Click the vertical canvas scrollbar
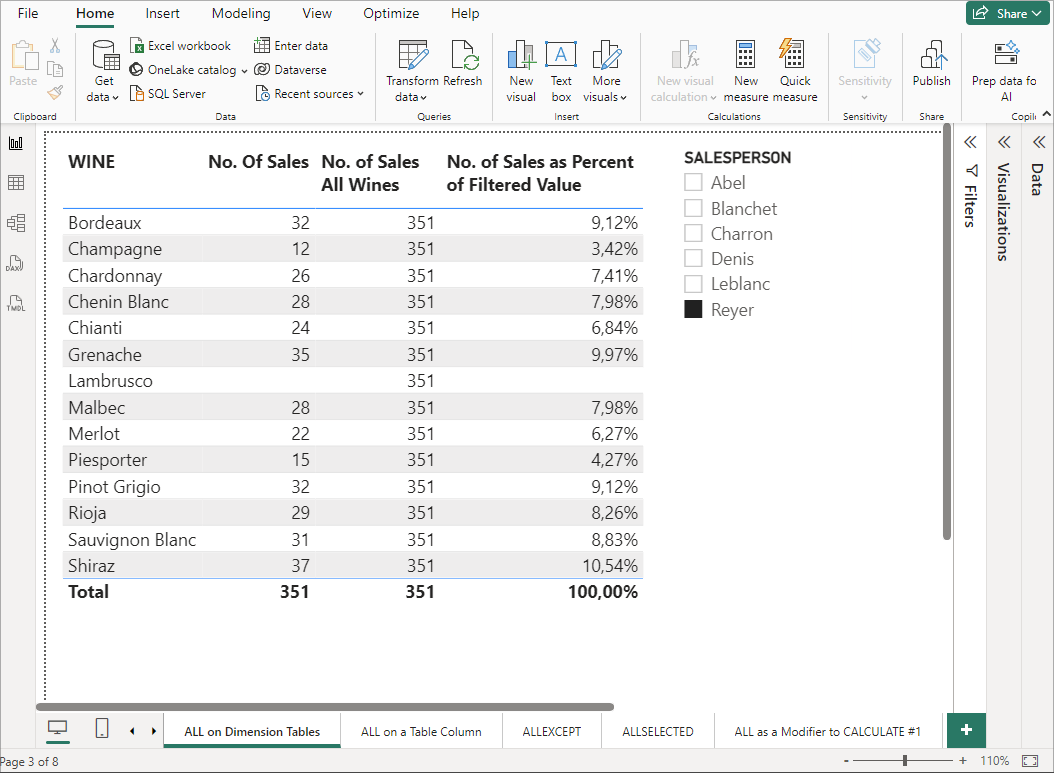 coord(946,333)
